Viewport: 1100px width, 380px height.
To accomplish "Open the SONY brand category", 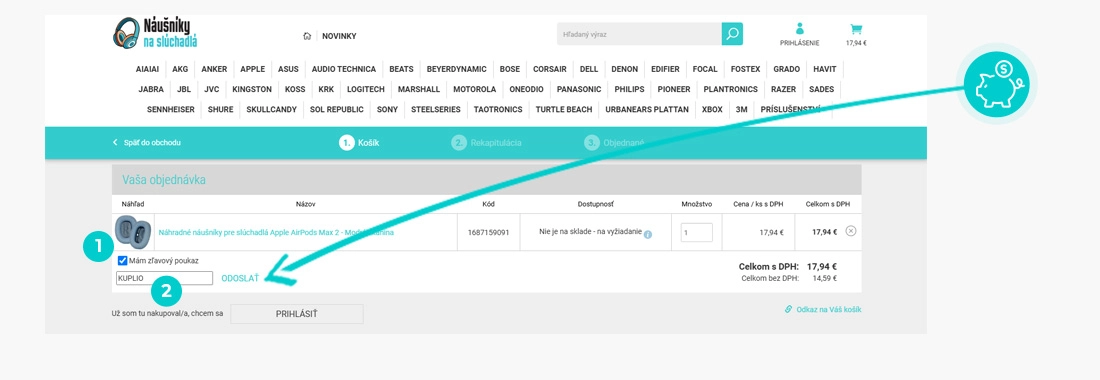I will click(x=387, y=110).
